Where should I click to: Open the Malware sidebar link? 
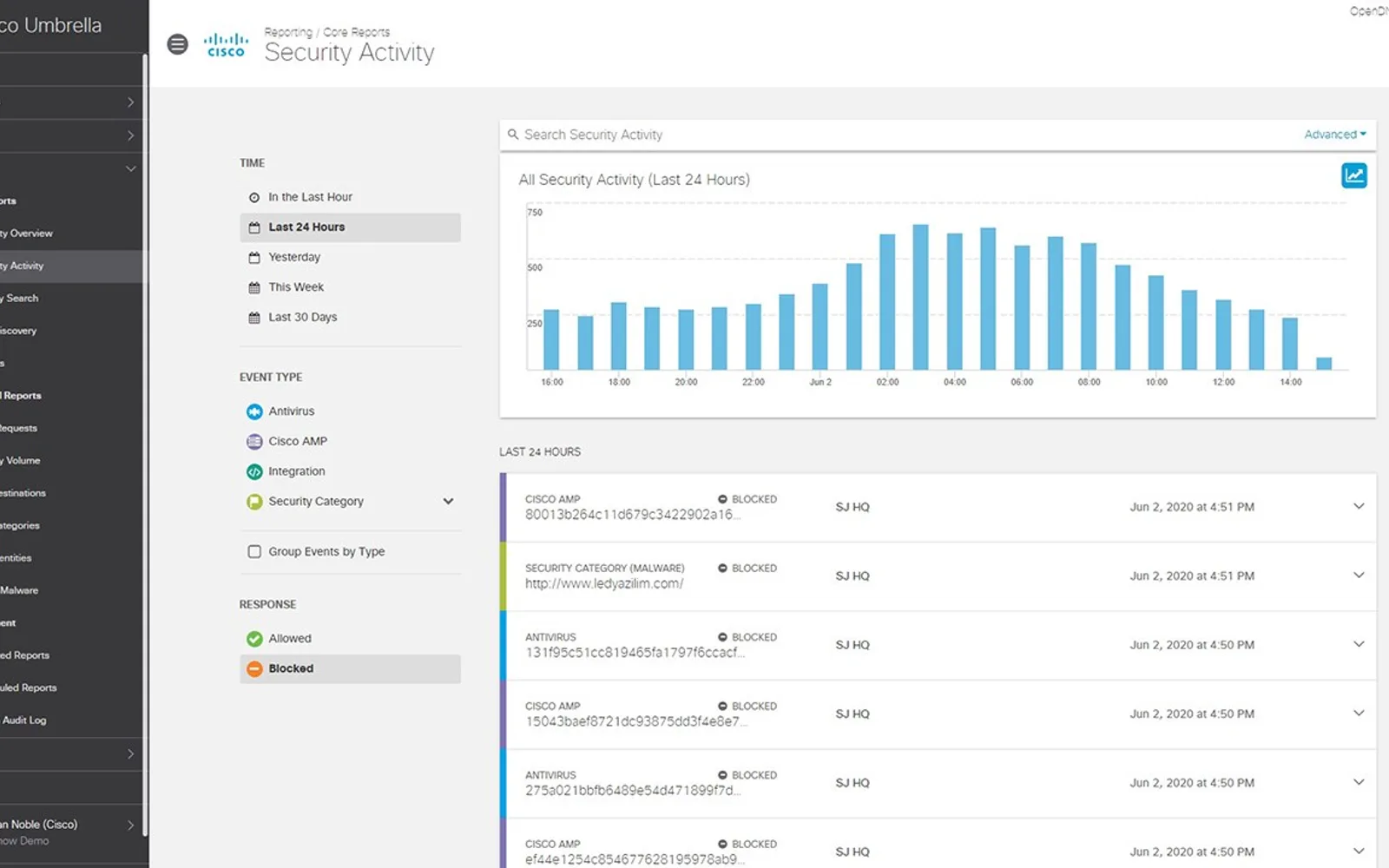19,590
